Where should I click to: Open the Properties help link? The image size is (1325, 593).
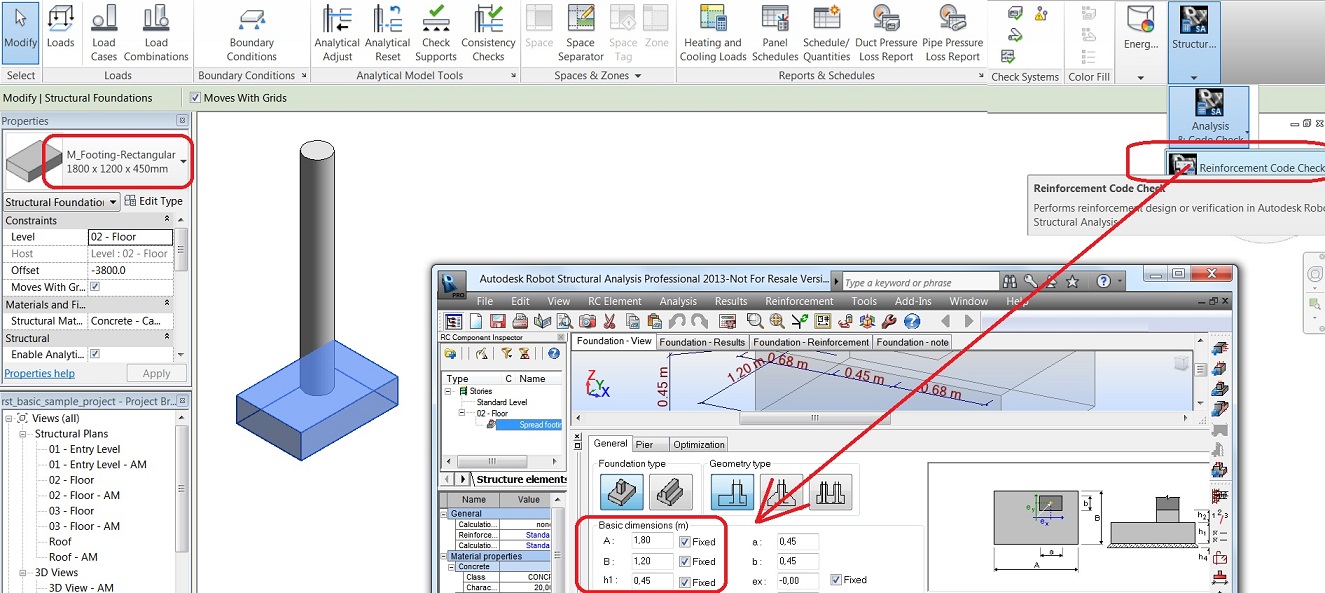coord(39,373)
